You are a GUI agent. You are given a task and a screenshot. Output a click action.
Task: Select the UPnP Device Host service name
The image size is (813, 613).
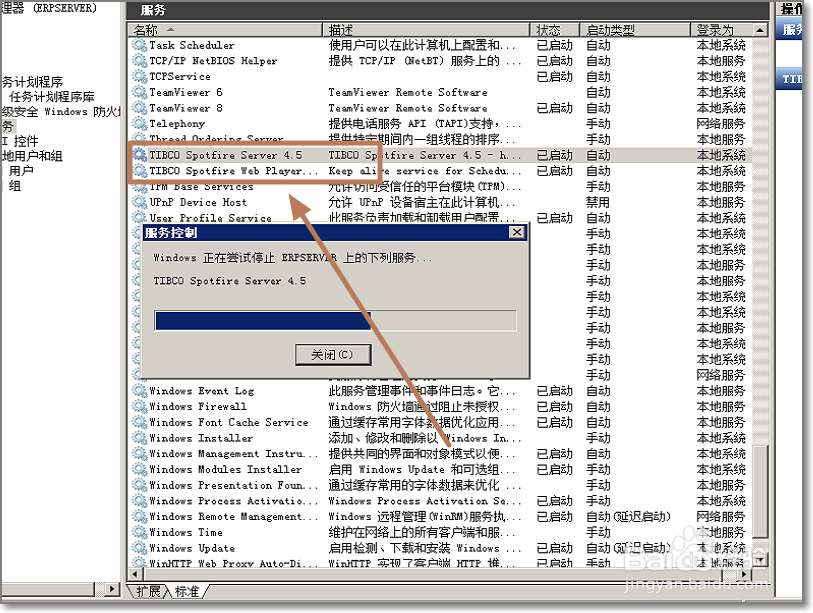coord(198,202)
